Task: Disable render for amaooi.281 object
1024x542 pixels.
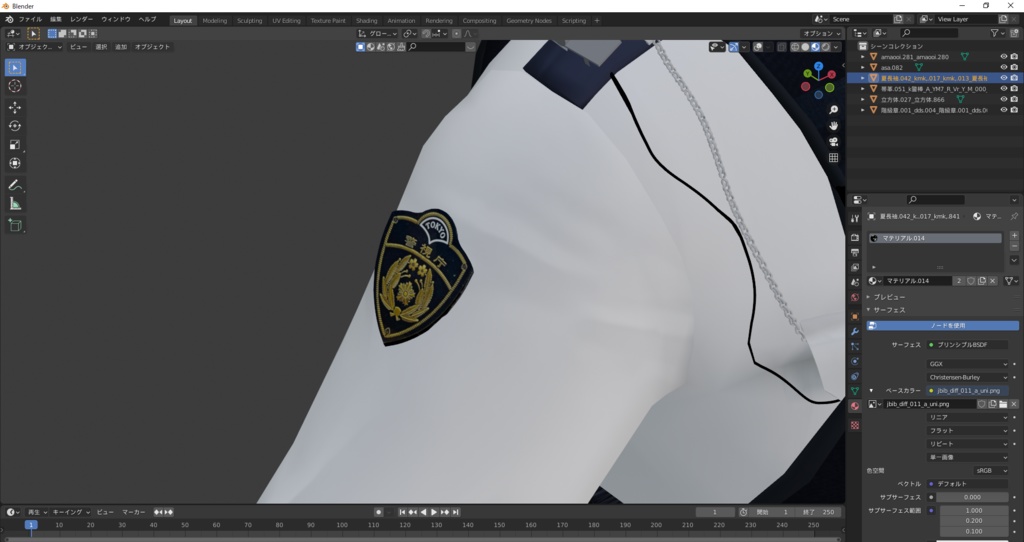Action: 1014,57
